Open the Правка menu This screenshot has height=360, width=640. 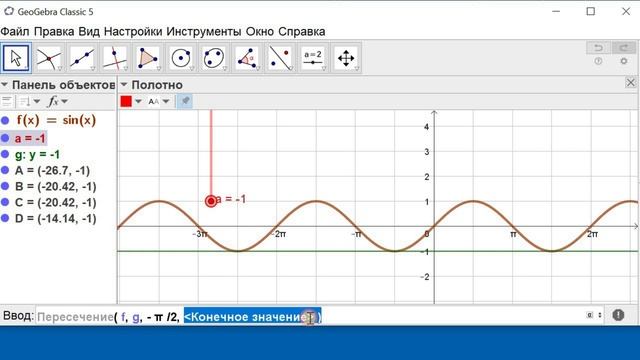click(x=54, y=31)
